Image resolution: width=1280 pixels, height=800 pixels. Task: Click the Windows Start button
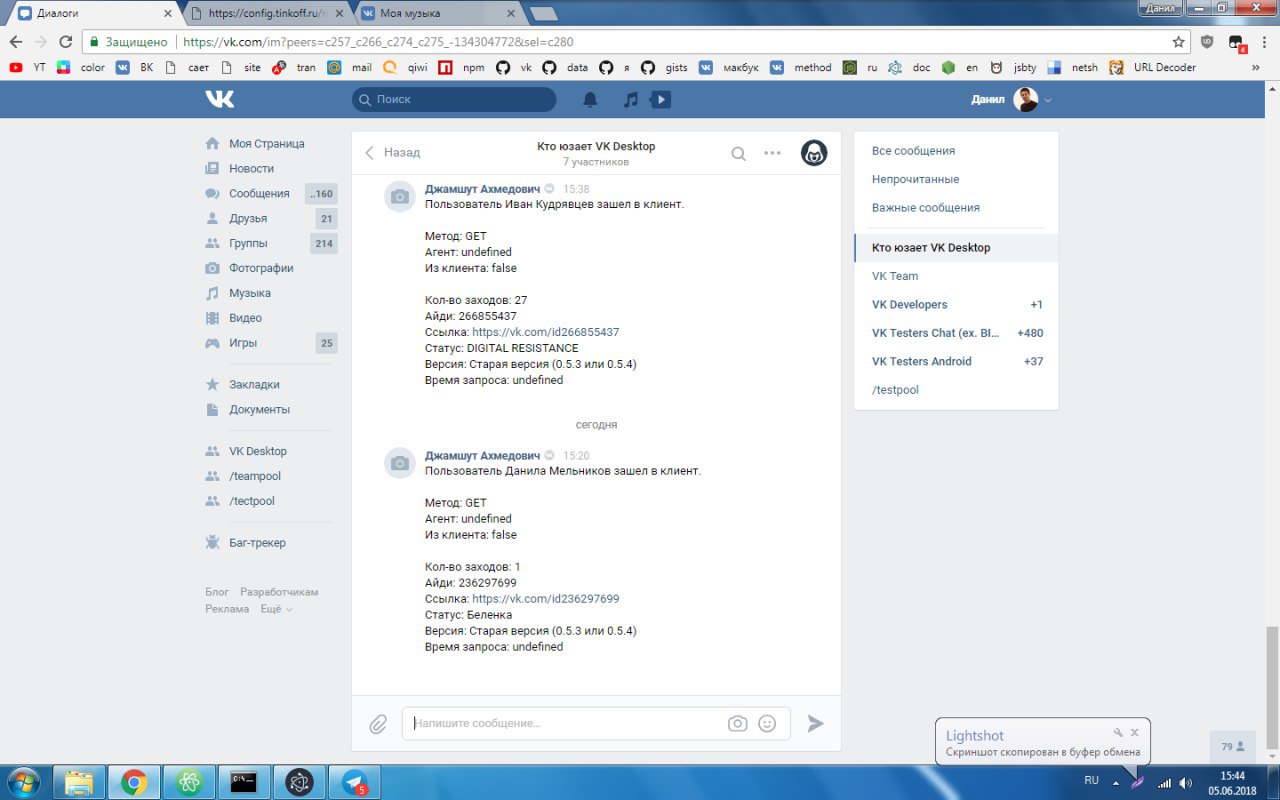pos(23,781)
